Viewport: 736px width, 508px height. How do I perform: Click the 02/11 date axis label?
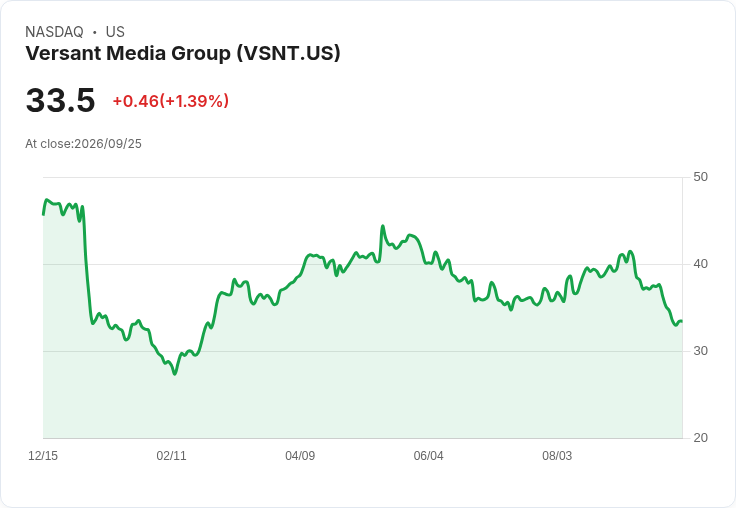171,456
